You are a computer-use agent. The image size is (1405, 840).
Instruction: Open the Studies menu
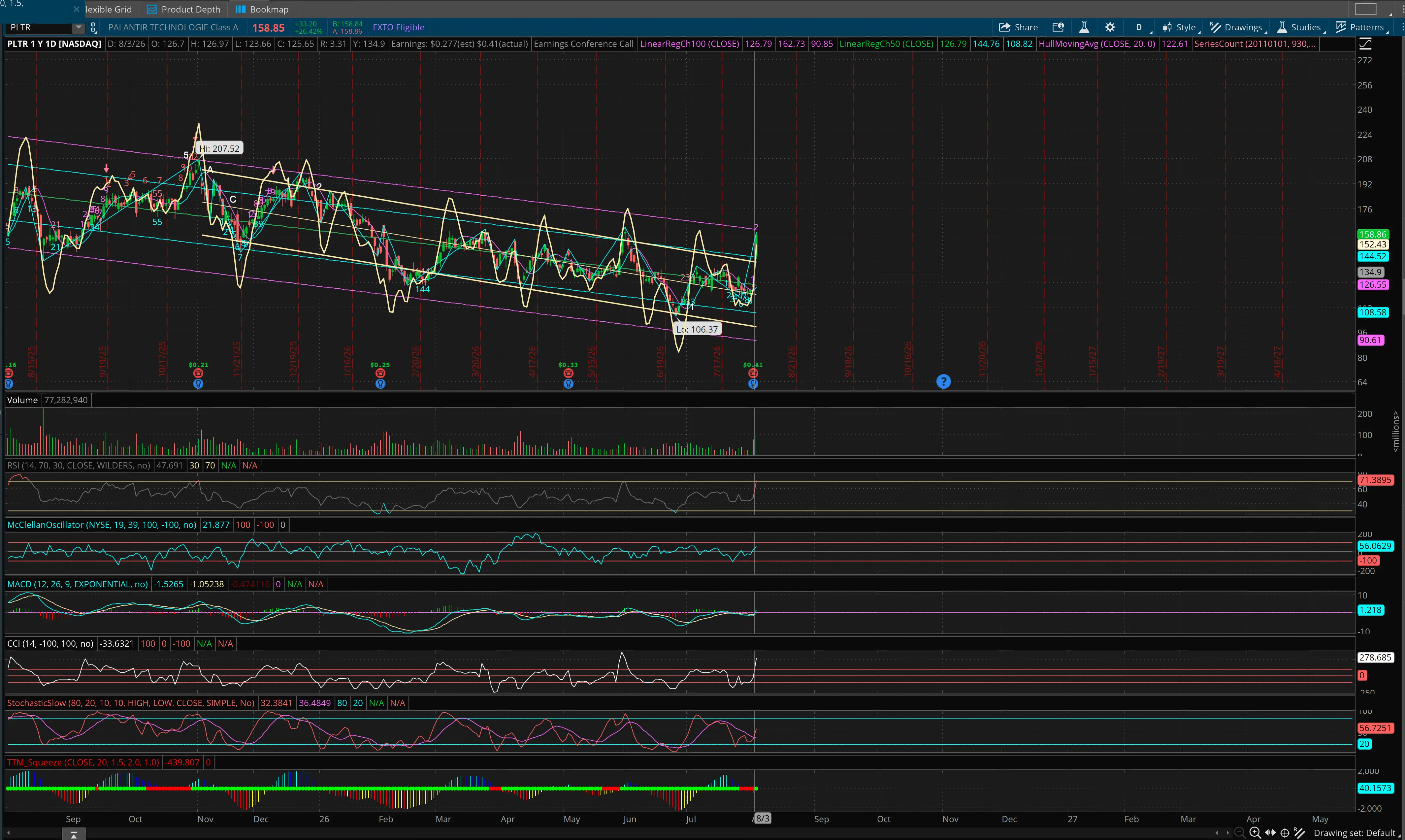pyautogui.click(x=1299, y=27)
